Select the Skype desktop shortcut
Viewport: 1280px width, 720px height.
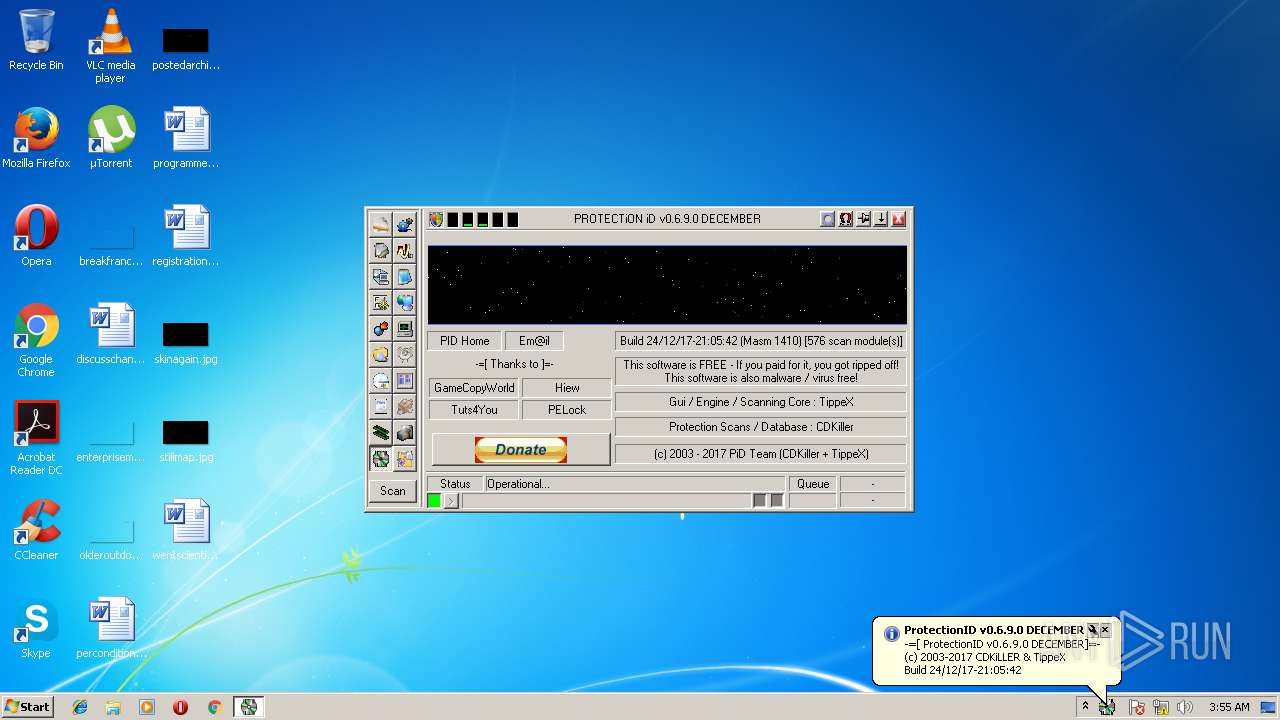tap(36, 628)
